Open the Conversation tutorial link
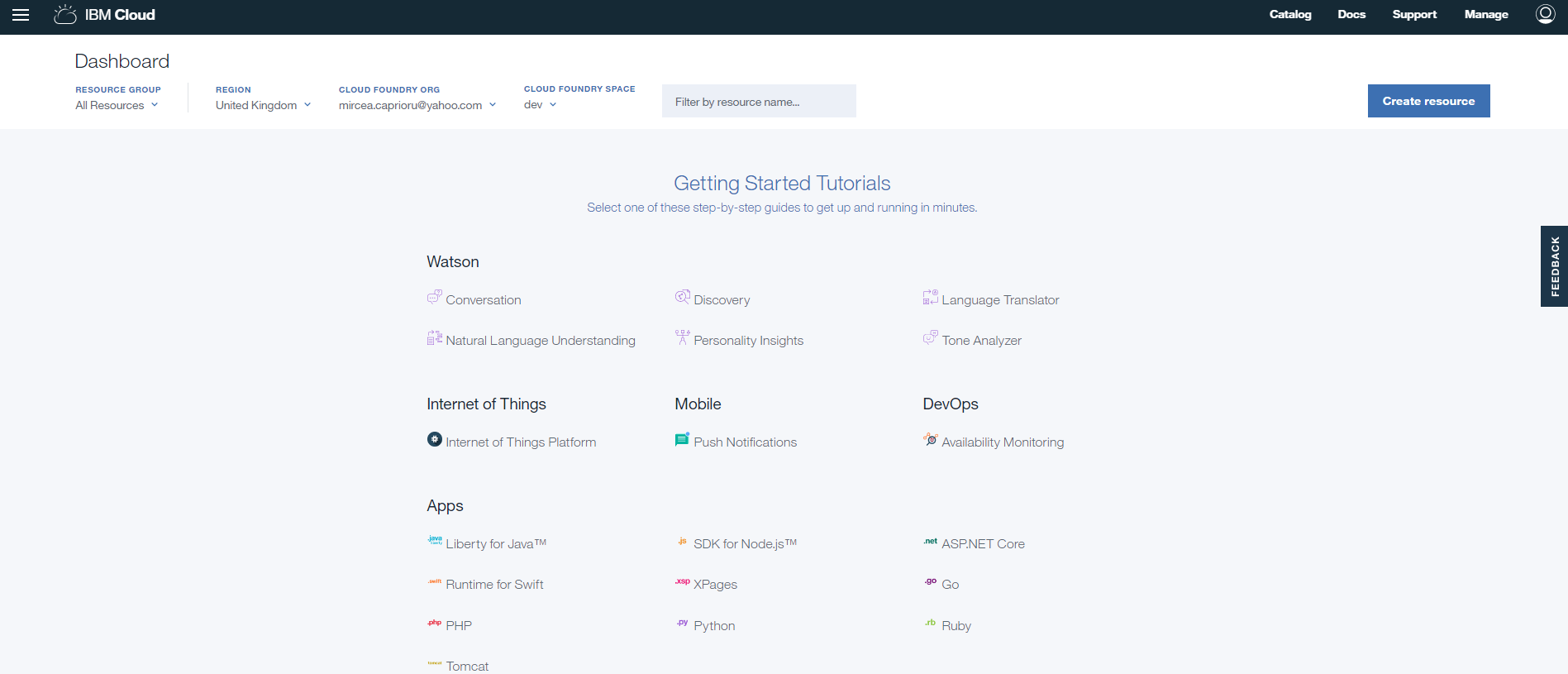1568x674 pixels. 484,300
